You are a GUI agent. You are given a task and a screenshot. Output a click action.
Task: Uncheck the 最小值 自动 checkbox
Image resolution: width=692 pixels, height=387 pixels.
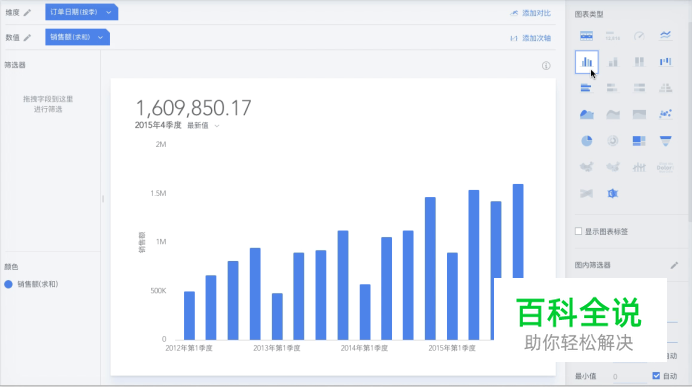click(656, 376)
